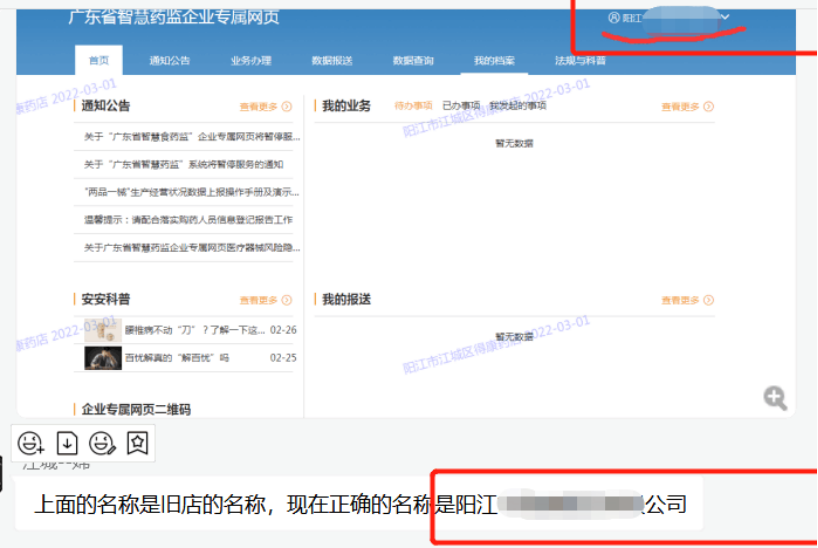The height and width of the screenshot is (548, 818).
Task: Open the 百忧解 article
Action: pyautogui.click(x=177, y=358)
